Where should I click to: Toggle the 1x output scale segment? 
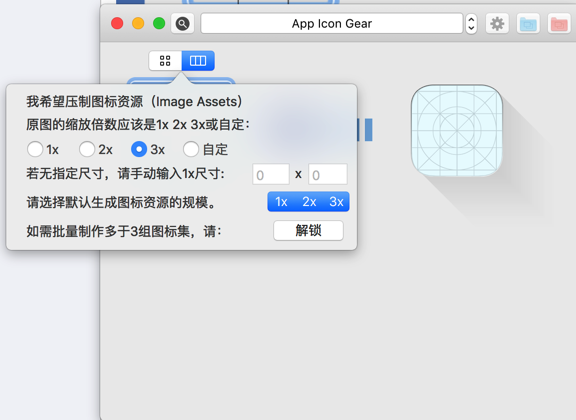click(281, 202)
